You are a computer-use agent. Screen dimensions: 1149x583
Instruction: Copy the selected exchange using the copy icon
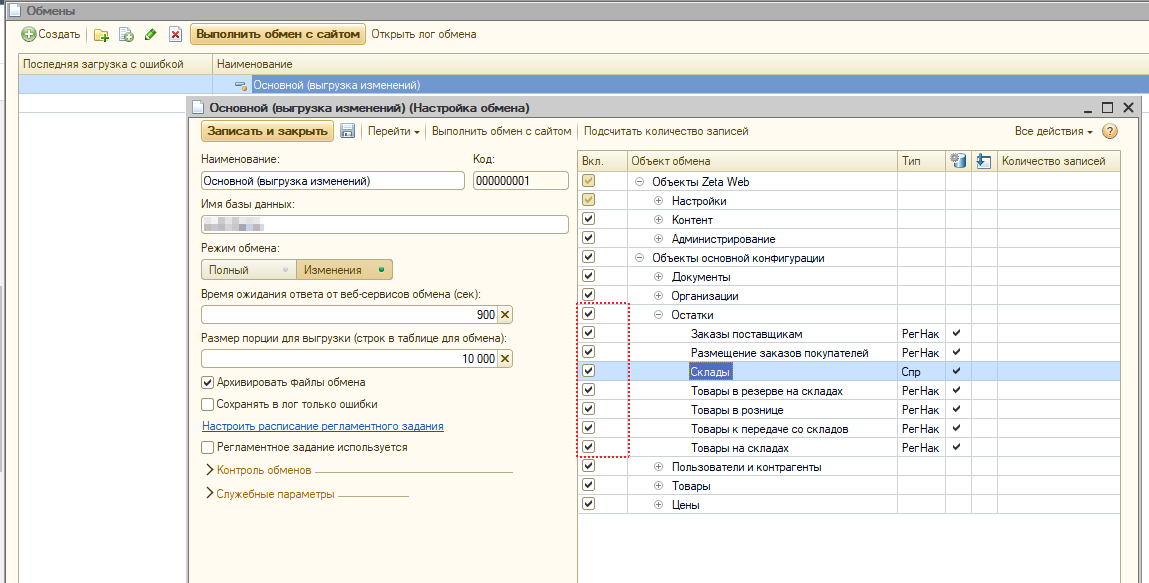tap(126, 34)
